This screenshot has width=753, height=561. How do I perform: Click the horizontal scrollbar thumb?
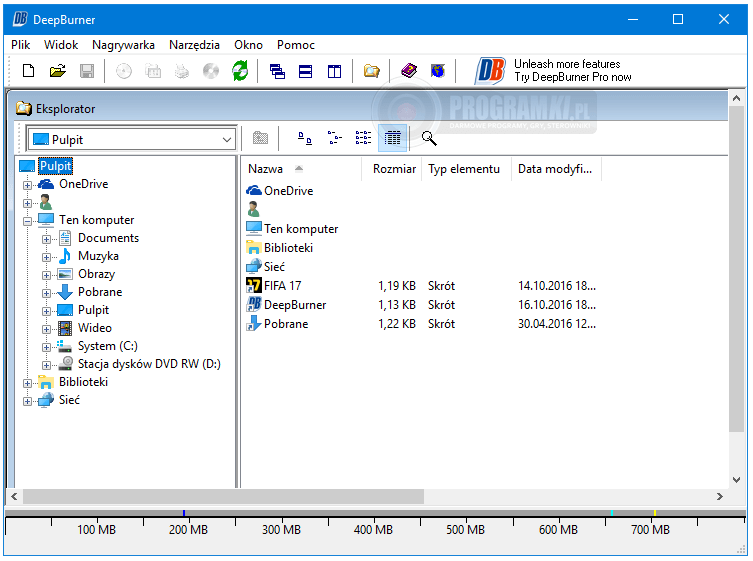[223, 497]
